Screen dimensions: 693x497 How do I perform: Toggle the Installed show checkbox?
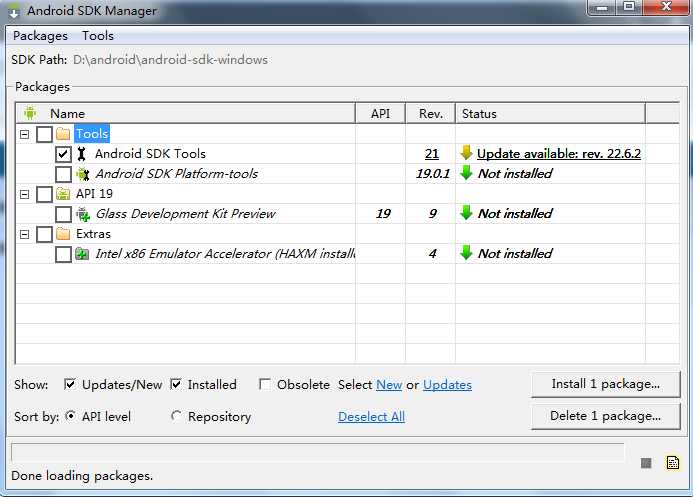[x=175, y=384]
